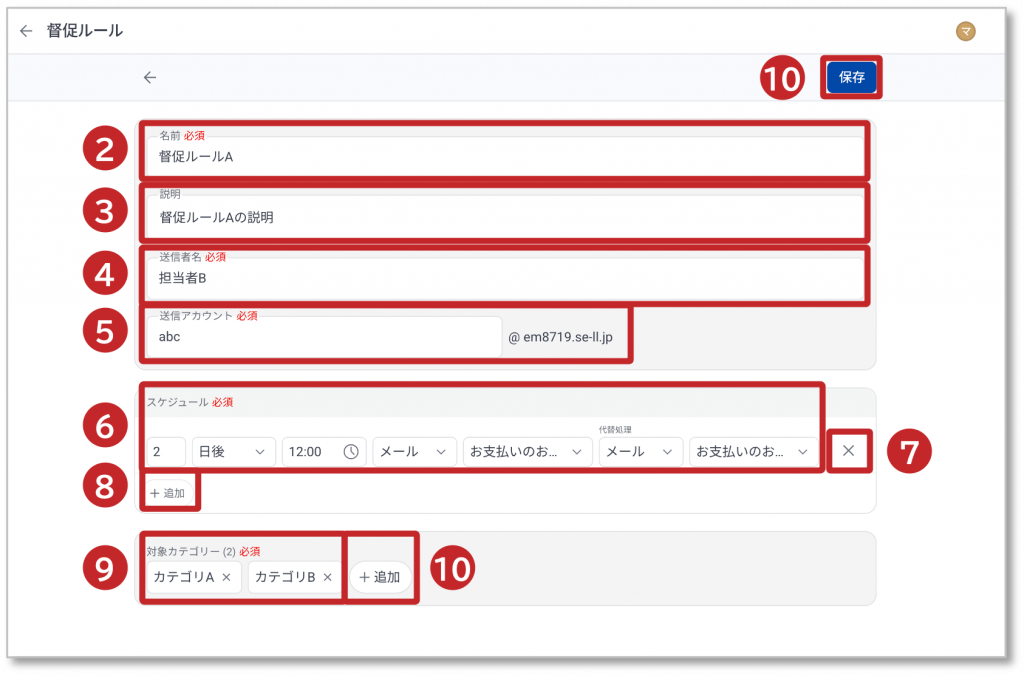Image resolution: width=1024 pixels, height=676 pixels.
Task: Click the clock icon in the 12:00 time field
Action: click(351, 452)
